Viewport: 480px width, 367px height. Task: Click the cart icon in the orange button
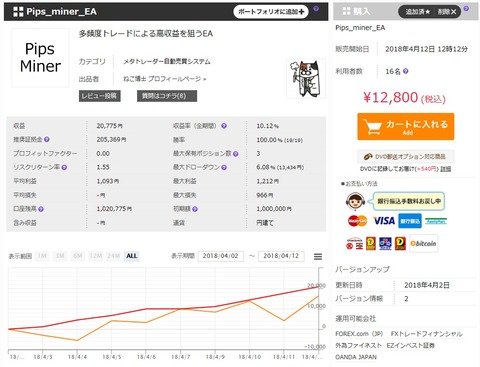point(373,127)
